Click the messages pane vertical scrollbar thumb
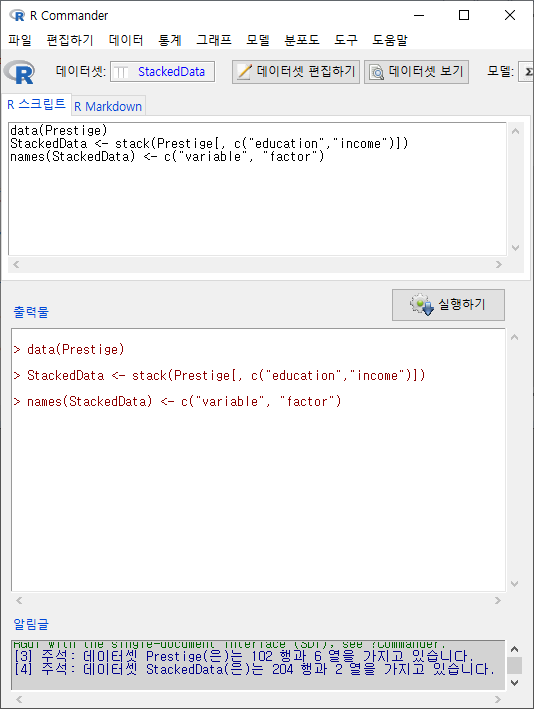The image size is (534, 709). [515, 666]
